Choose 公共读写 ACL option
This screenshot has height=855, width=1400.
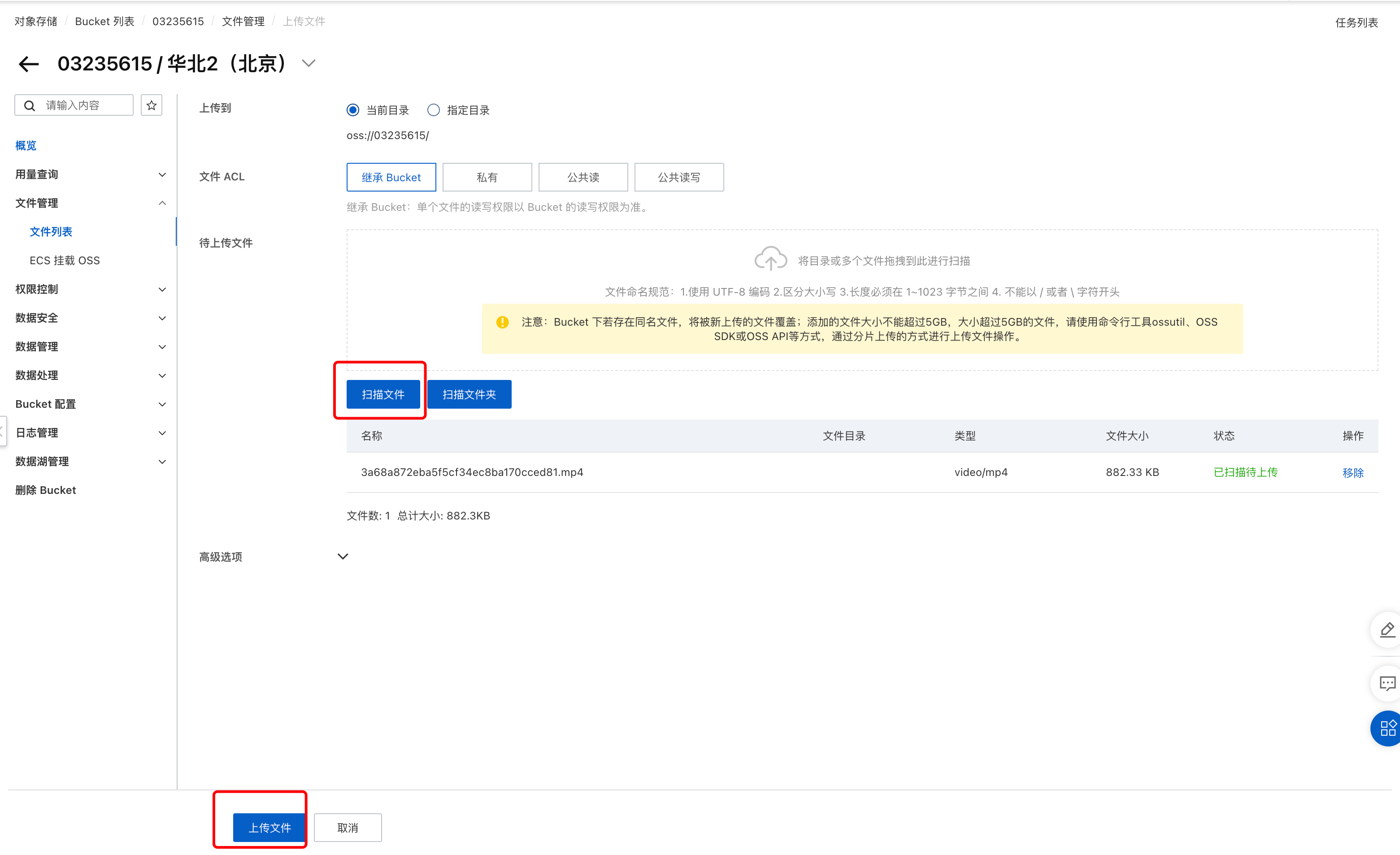tap(679, 177)
